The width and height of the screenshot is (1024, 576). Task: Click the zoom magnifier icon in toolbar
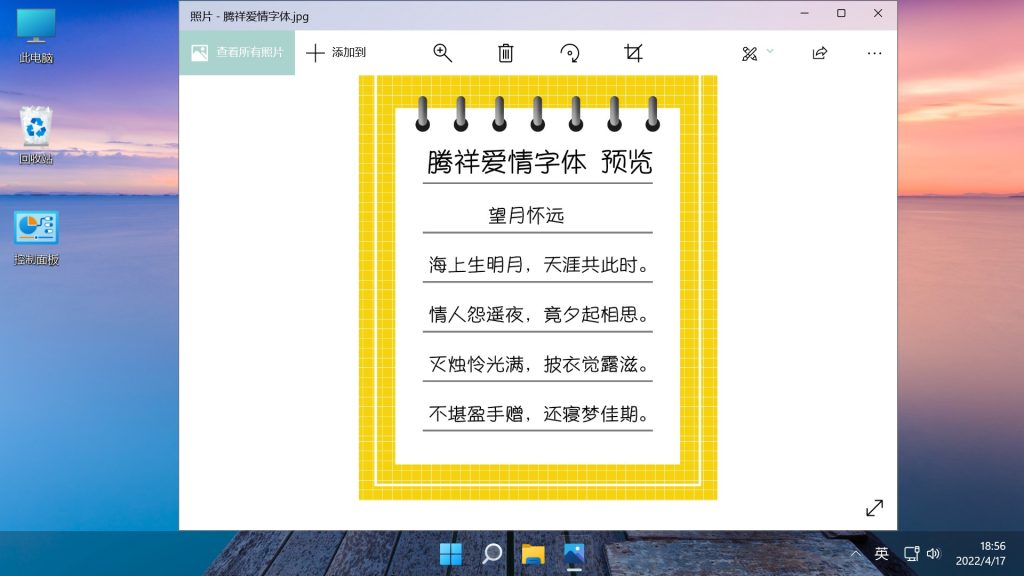[x=442, y=53]
